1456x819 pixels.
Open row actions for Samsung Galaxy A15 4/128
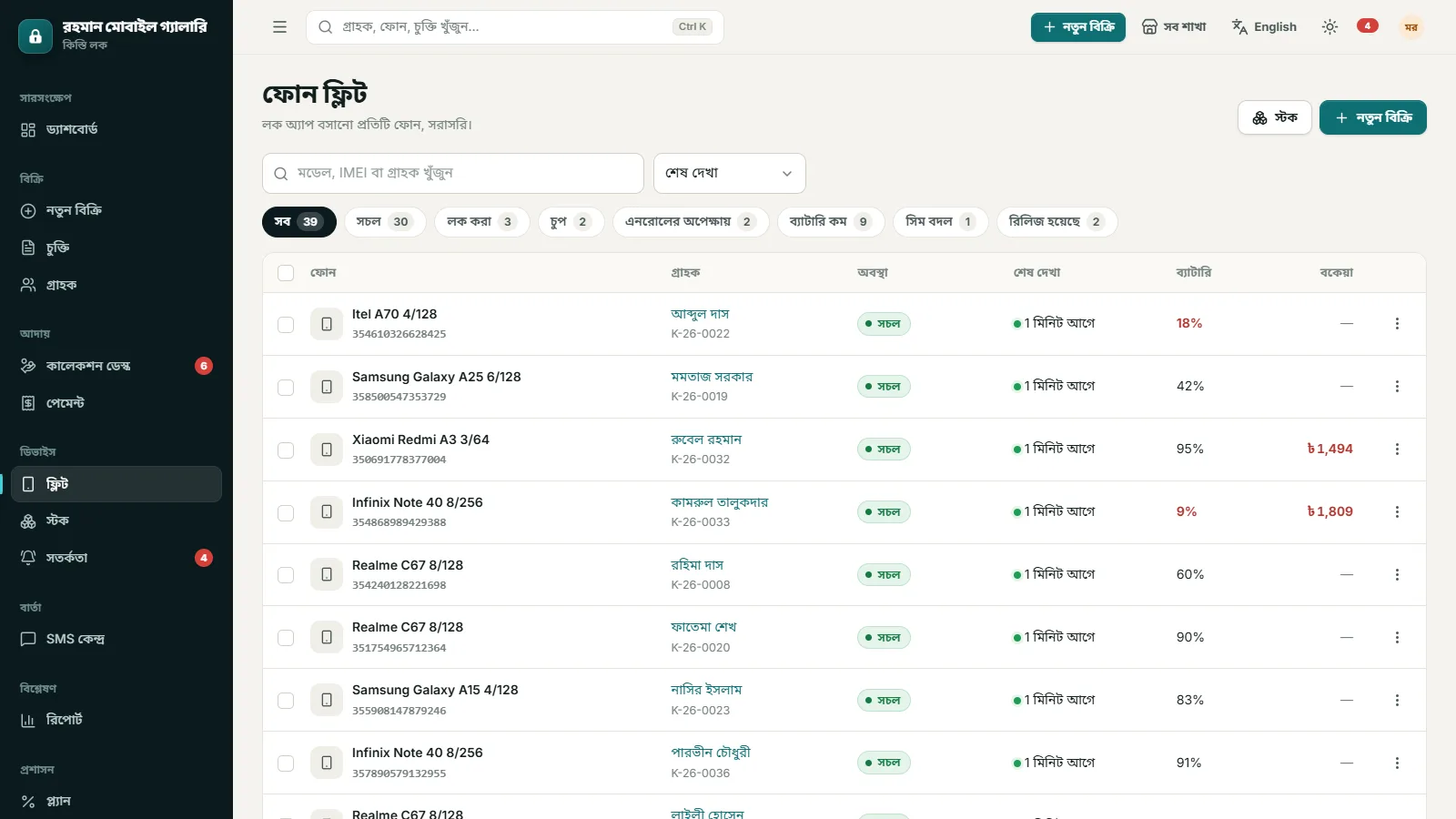click(x=1397, y=701)
